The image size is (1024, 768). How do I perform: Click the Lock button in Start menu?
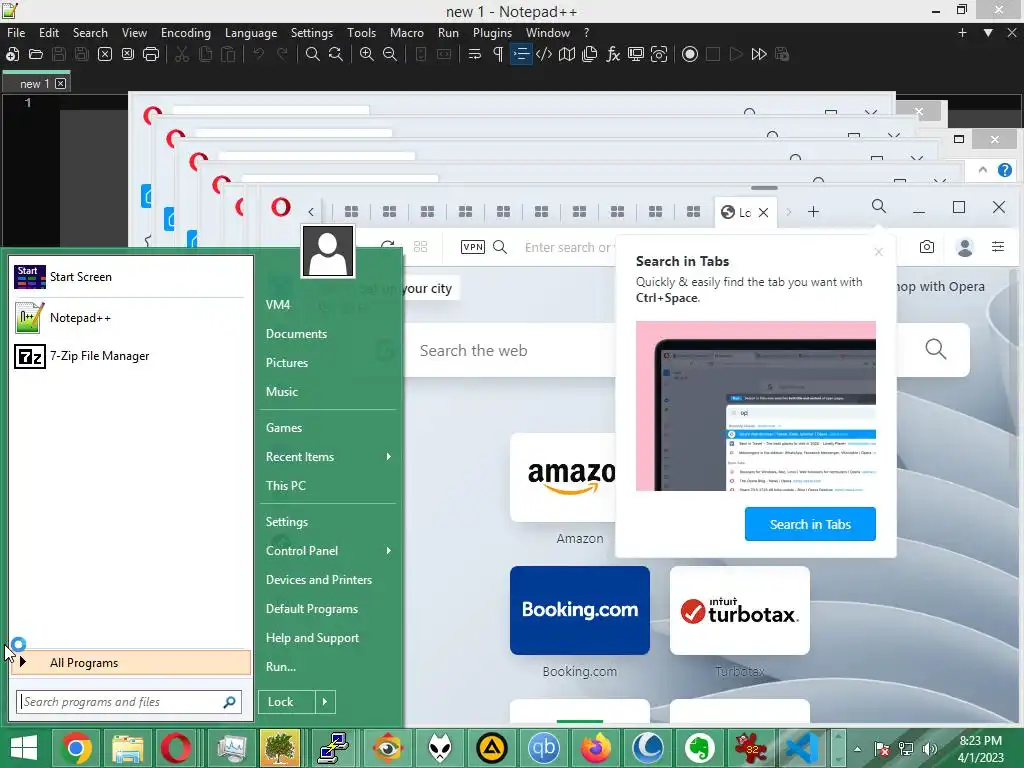(x=286, y=702)
